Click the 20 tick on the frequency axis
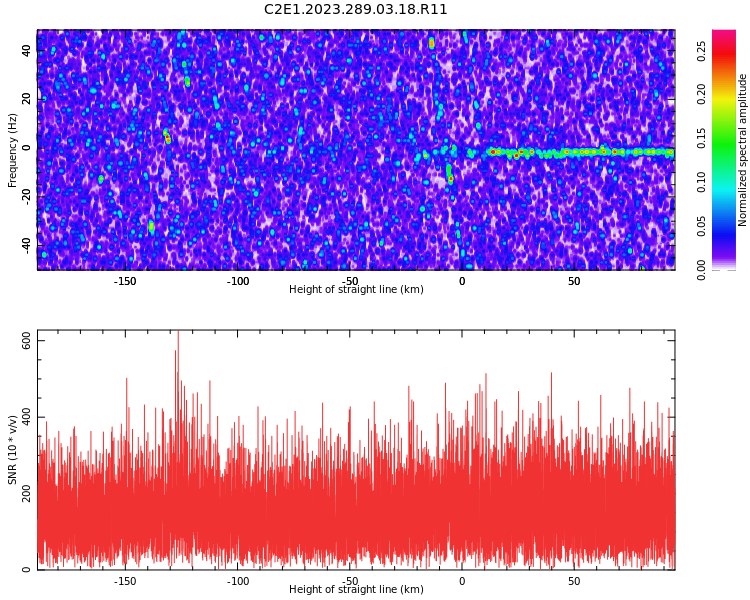This screenshot has width=750, height=600. pos(27,99)
